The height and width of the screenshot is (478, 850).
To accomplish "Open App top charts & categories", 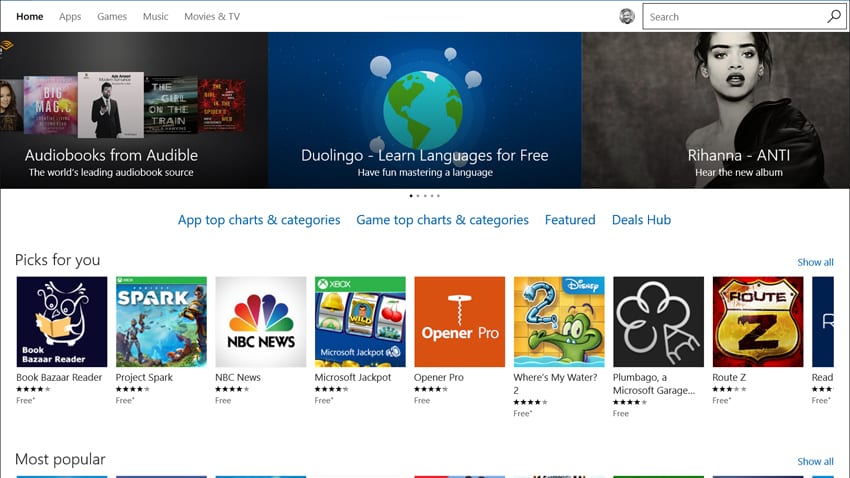I will (x=259, y=220).
